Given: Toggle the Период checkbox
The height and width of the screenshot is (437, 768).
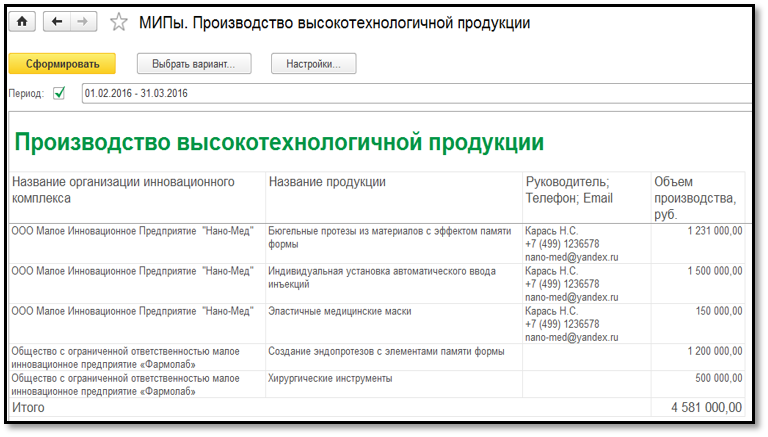Looking at the screenshot, I should tap(59, 93).
